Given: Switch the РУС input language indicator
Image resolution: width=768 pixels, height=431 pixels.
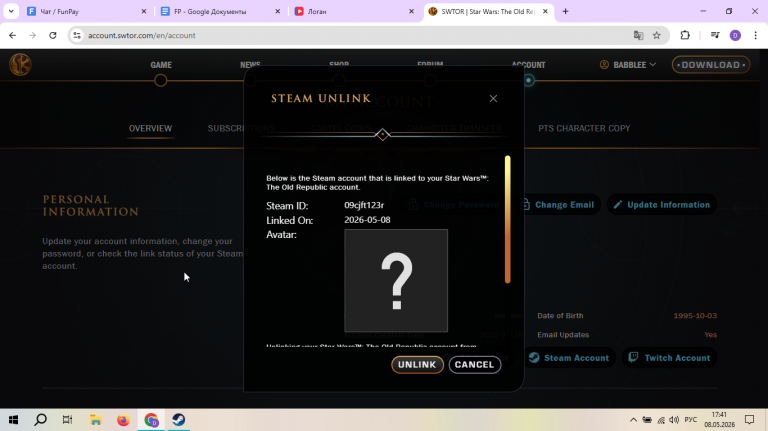Looking at the screenshot, I should (691, 420).
